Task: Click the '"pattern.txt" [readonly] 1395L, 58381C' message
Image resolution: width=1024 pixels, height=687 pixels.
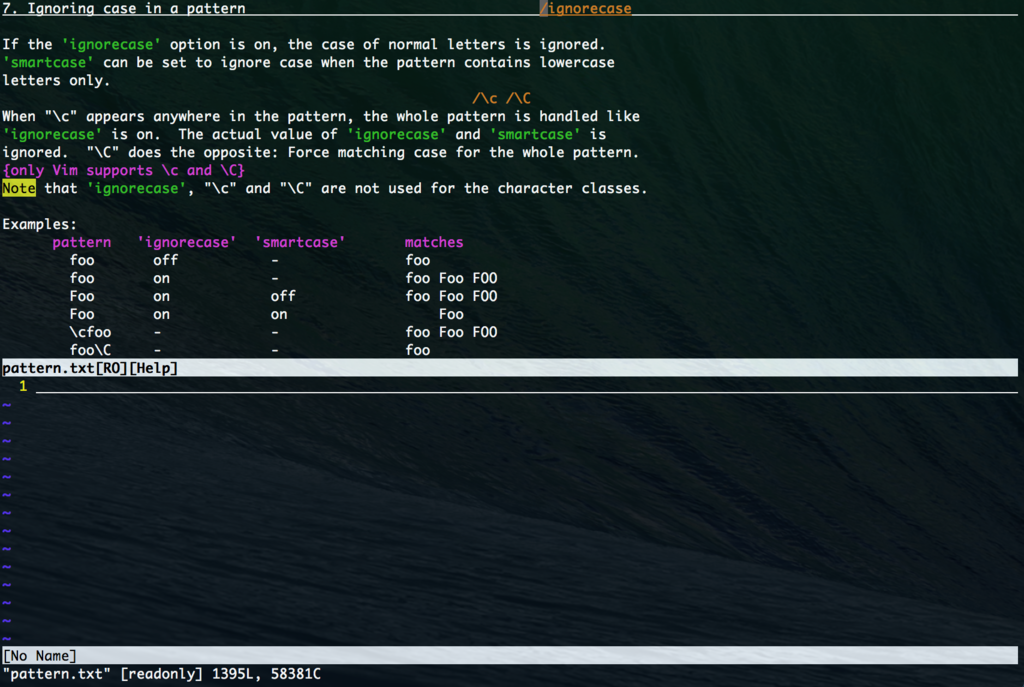Action: click(161, 674)
